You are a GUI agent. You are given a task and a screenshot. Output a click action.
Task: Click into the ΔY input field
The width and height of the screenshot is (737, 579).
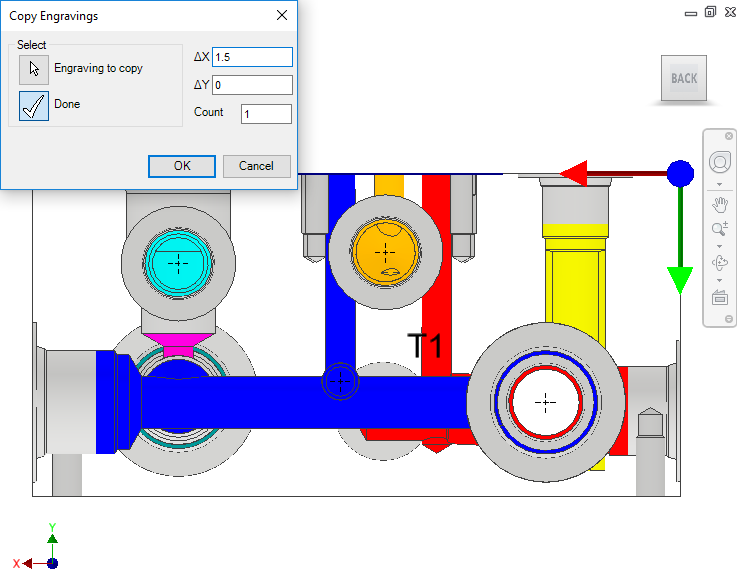[252, 85]
